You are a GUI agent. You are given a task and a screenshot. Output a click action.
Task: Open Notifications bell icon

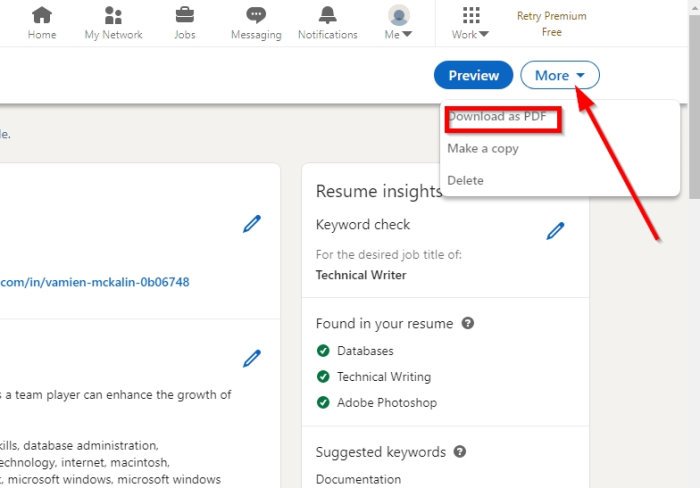[327, 16]
